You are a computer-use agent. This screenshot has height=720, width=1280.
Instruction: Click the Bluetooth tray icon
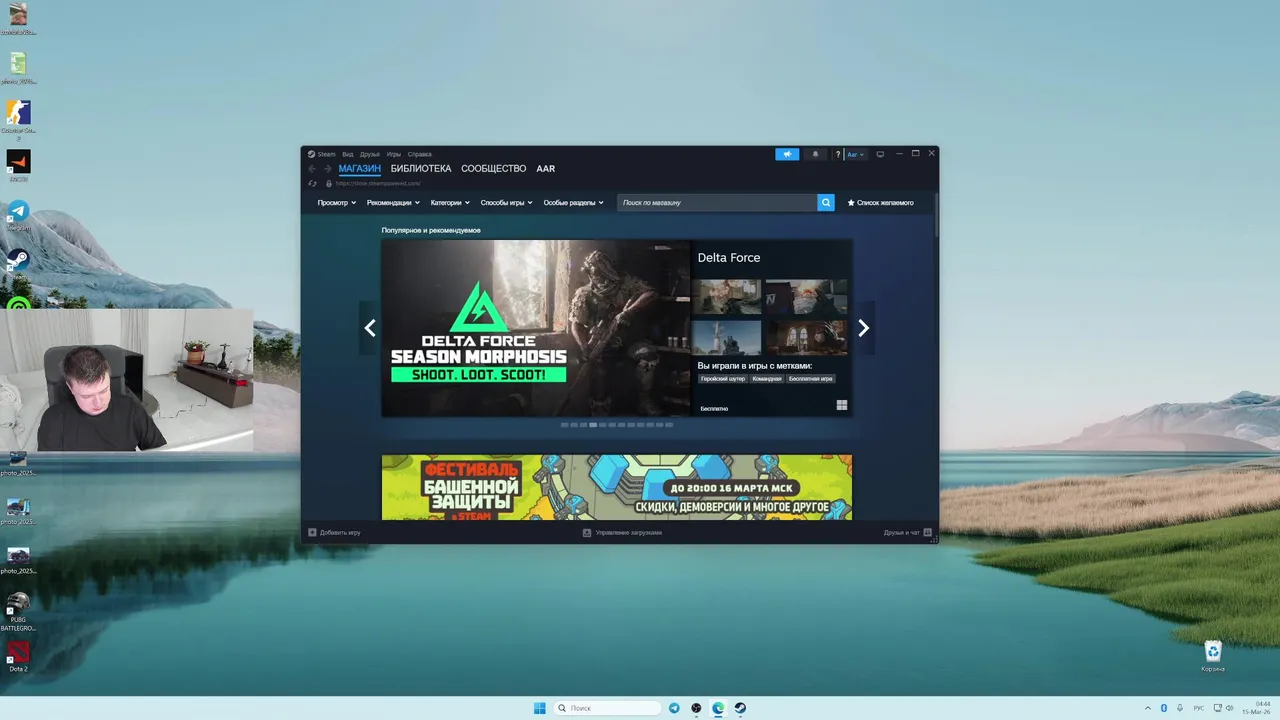pos(1164,708)
